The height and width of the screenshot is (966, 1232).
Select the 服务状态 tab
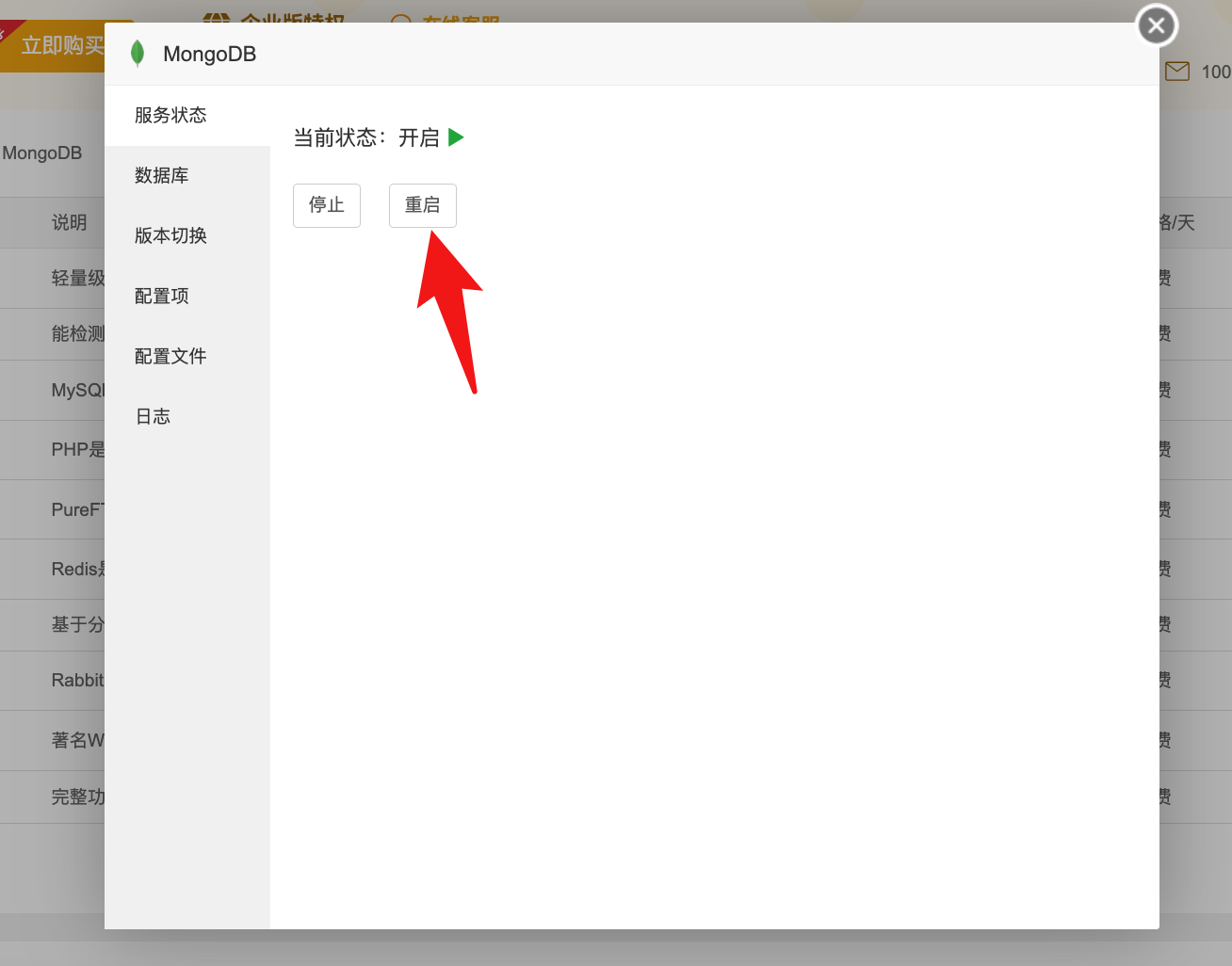click(x=187, y=116)
